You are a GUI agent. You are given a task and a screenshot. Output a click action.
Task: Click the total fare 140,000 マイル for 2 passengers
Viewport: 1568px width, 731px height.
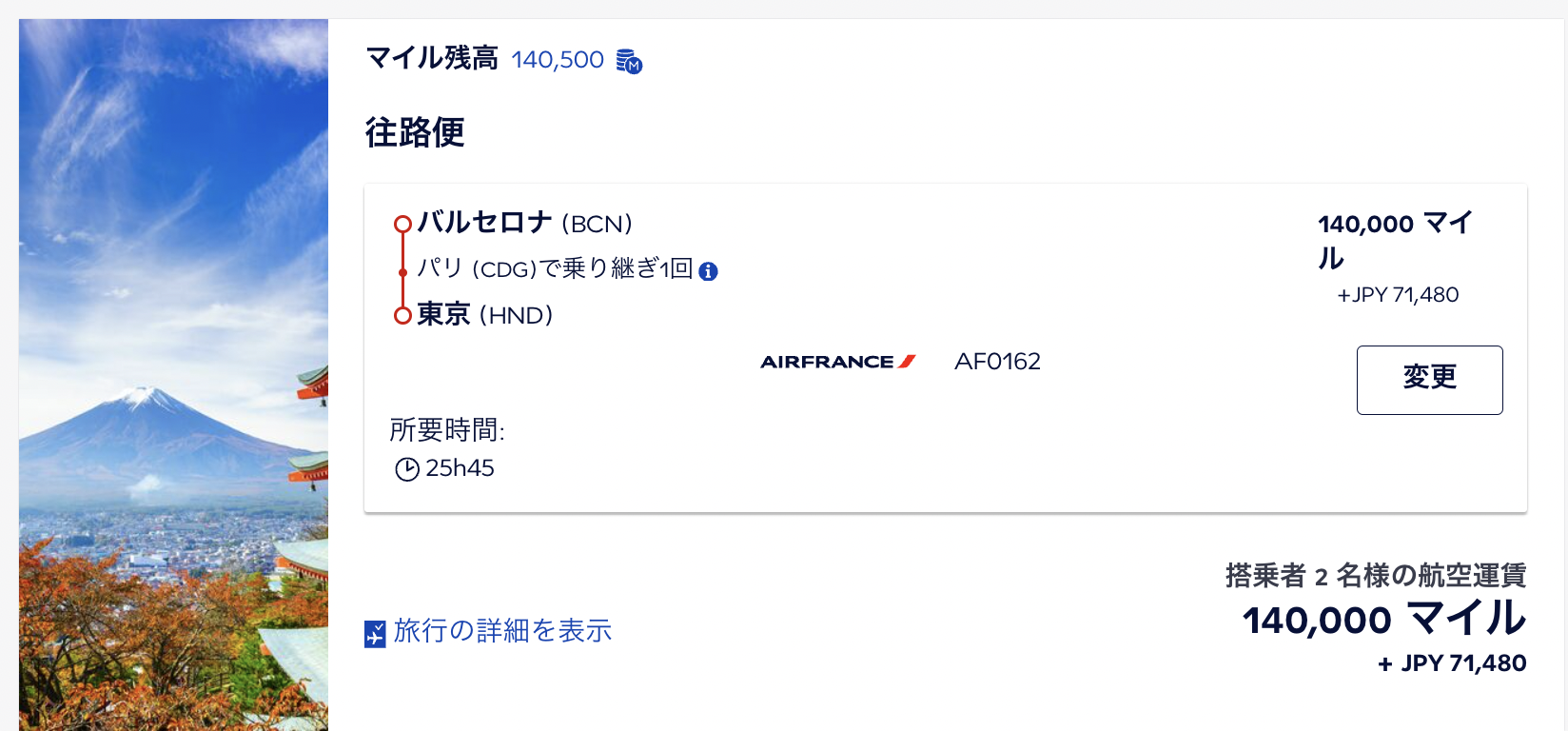(1384, 620)
